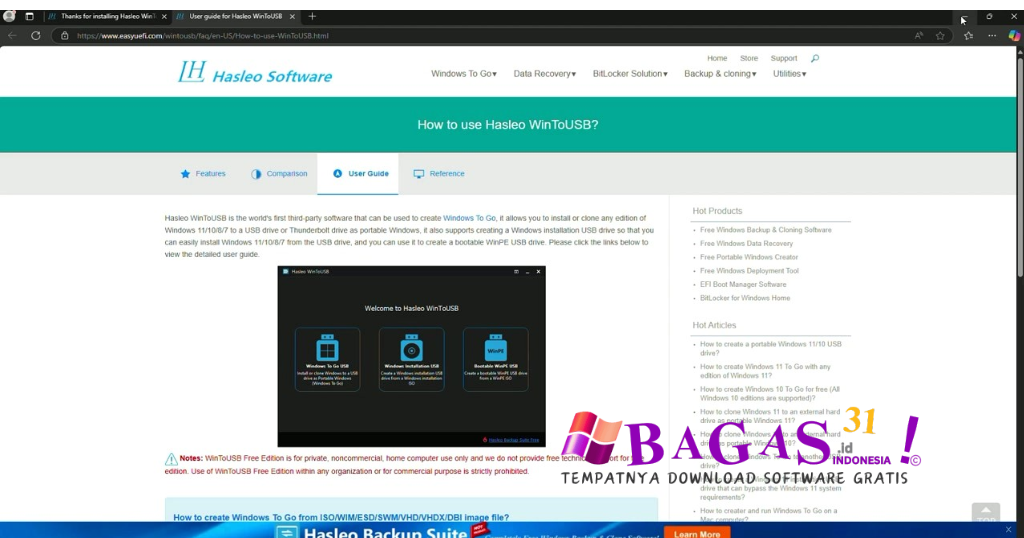Open BitLocker for Windows Home link

pos(745,298)
